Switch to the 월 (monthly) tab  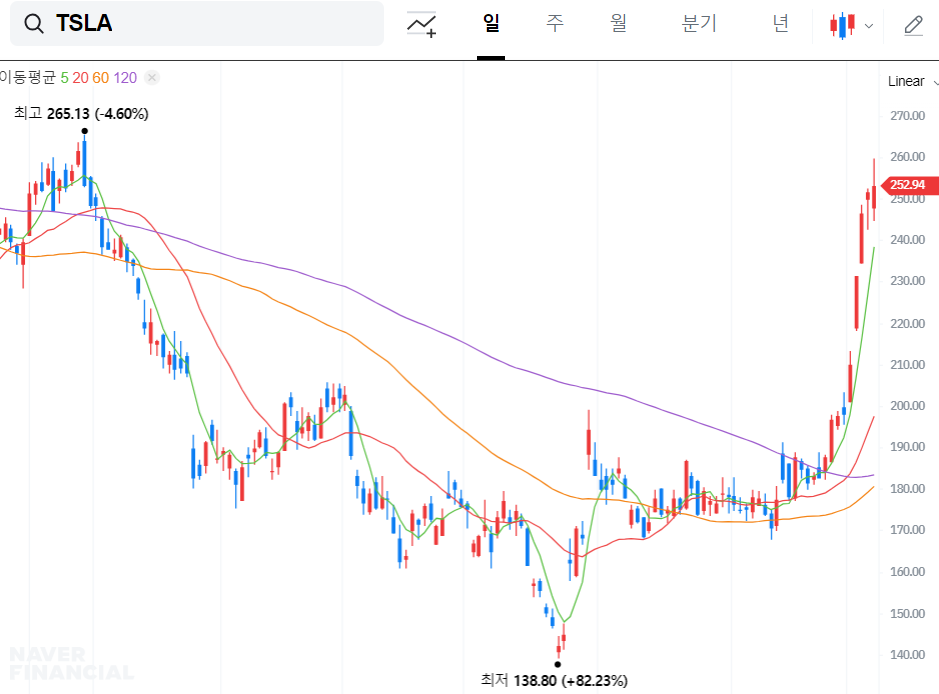click(x=619, y=24)
